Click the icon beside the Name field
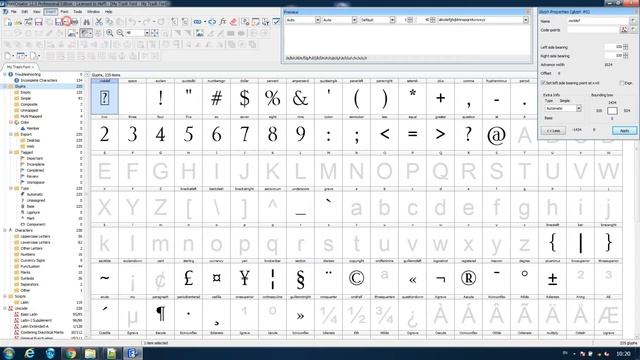Image resolution: width=640 pixels, height=360 pixels. (x=633, y=21)
